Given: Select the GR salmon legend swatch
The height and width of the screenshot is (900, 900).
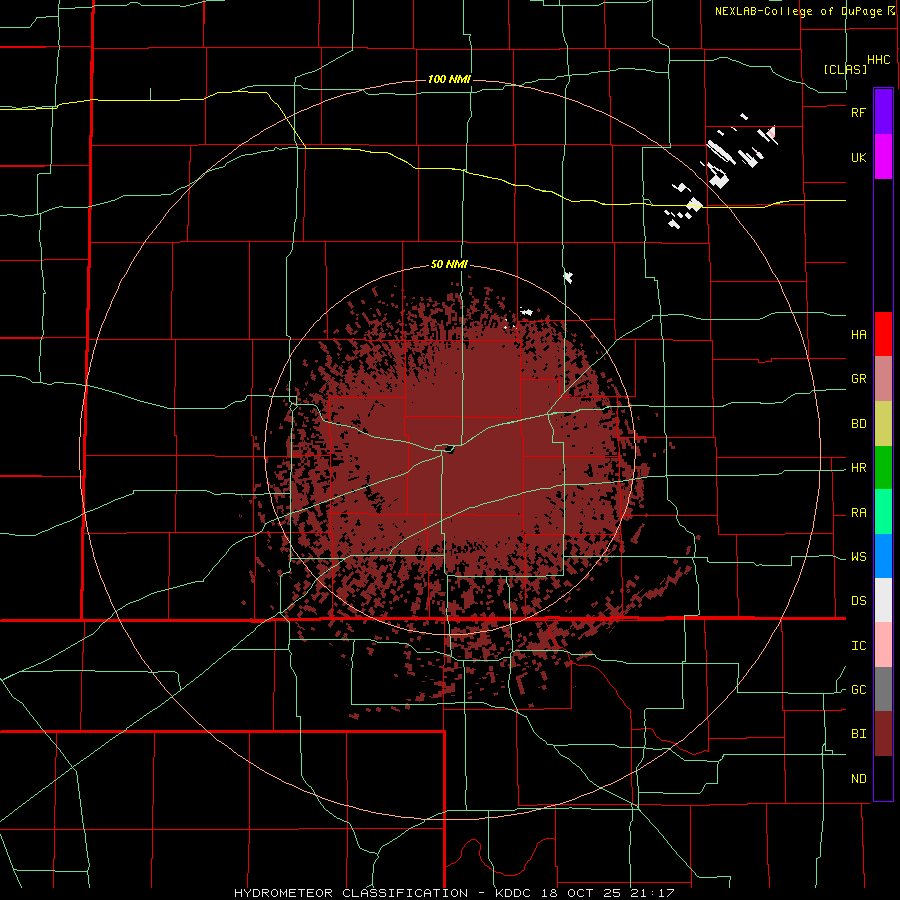Looking at the screenshot, I should (x=883, y=379).
